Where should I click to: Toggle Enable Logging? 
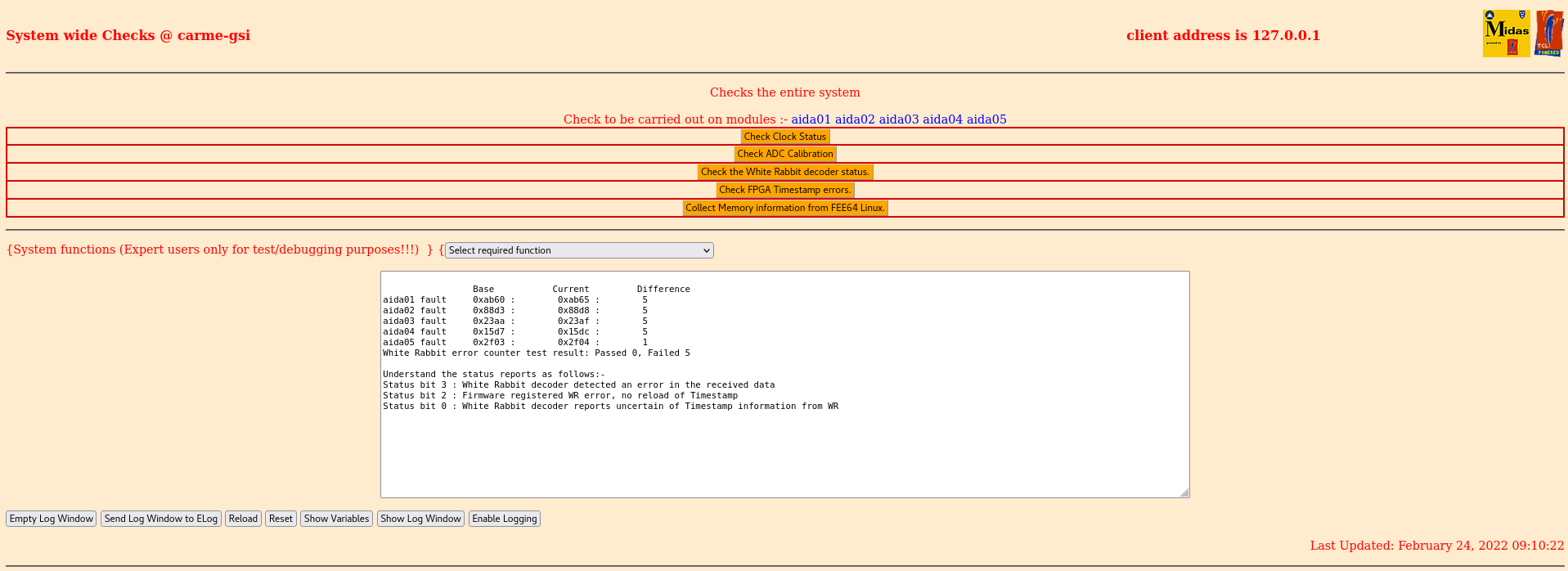point(504,519)
